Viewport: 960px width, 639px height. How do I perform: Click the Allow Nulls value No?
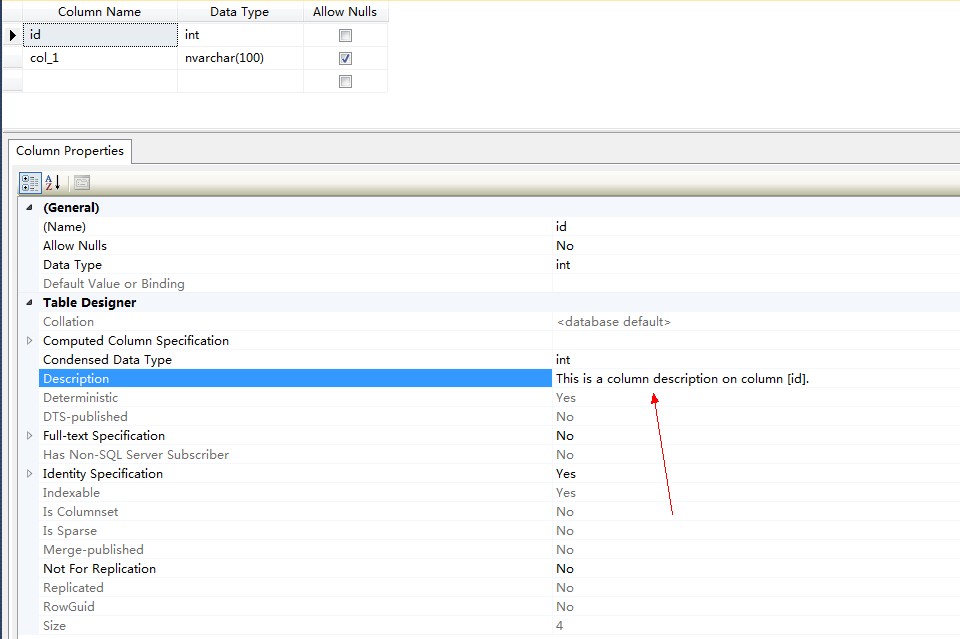tap(564, 245)
